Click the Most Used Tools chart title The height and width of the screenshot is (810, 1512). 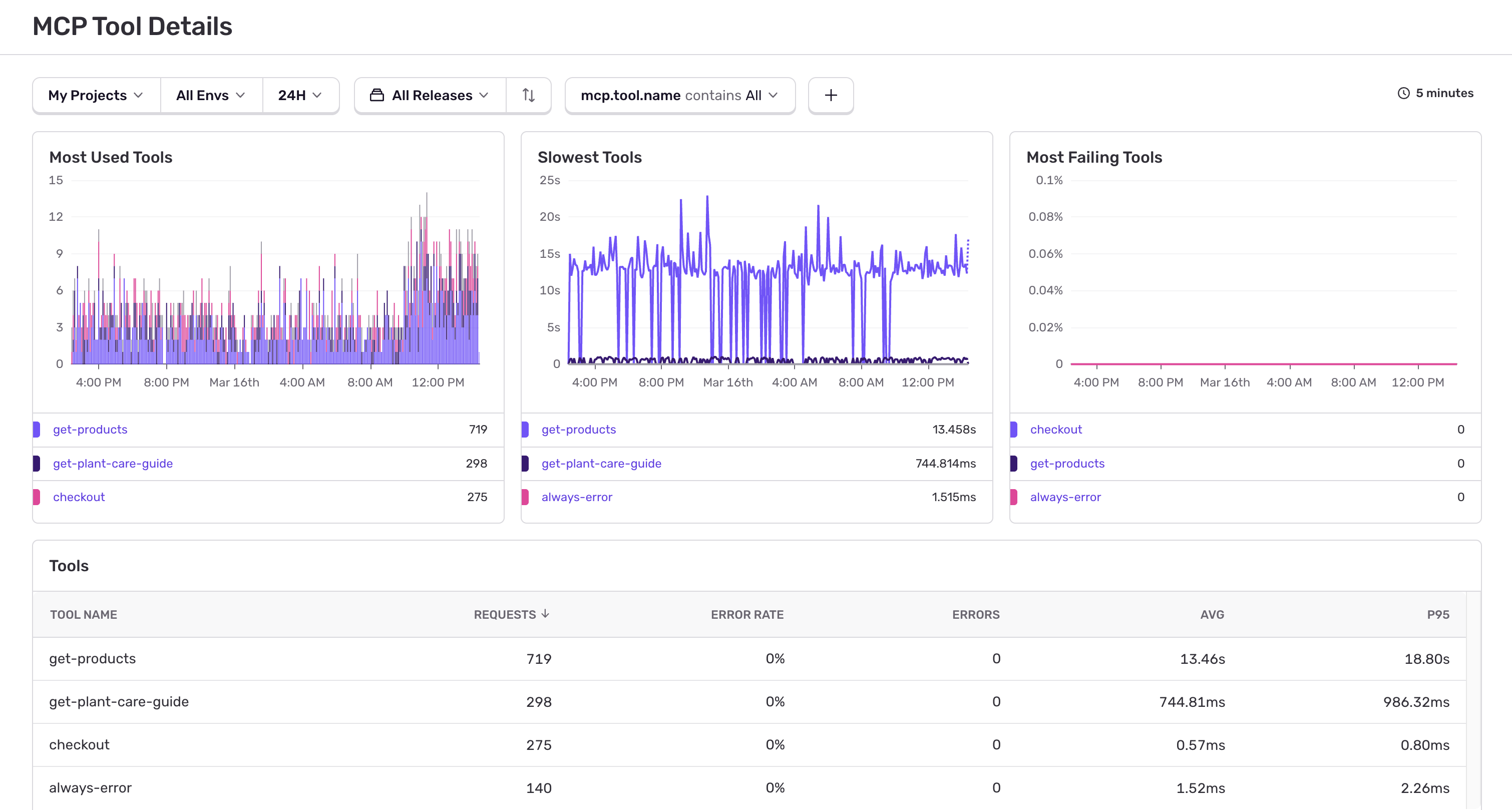[x=111, y=157]
